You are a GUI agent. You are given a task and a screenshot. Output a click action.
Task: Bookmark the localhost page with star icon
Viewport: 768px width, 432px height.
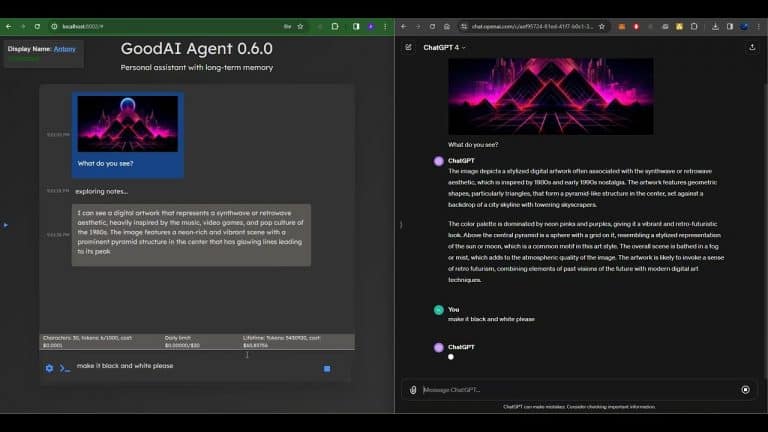pos(300,26)
